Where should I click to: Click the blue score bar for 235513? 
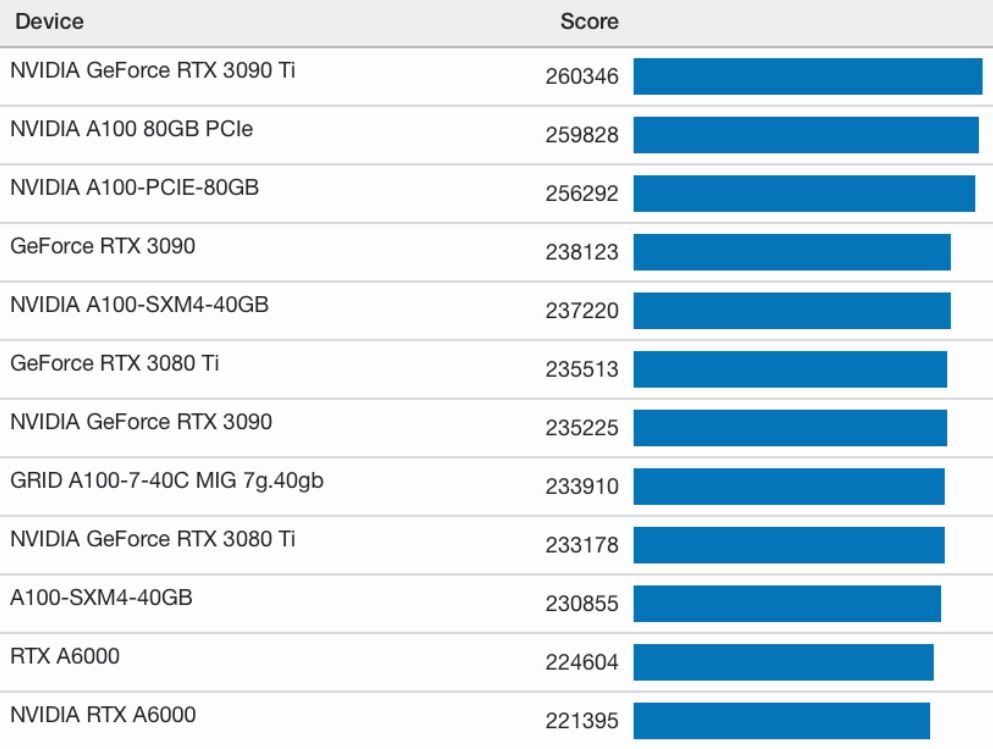click(790, 369)
